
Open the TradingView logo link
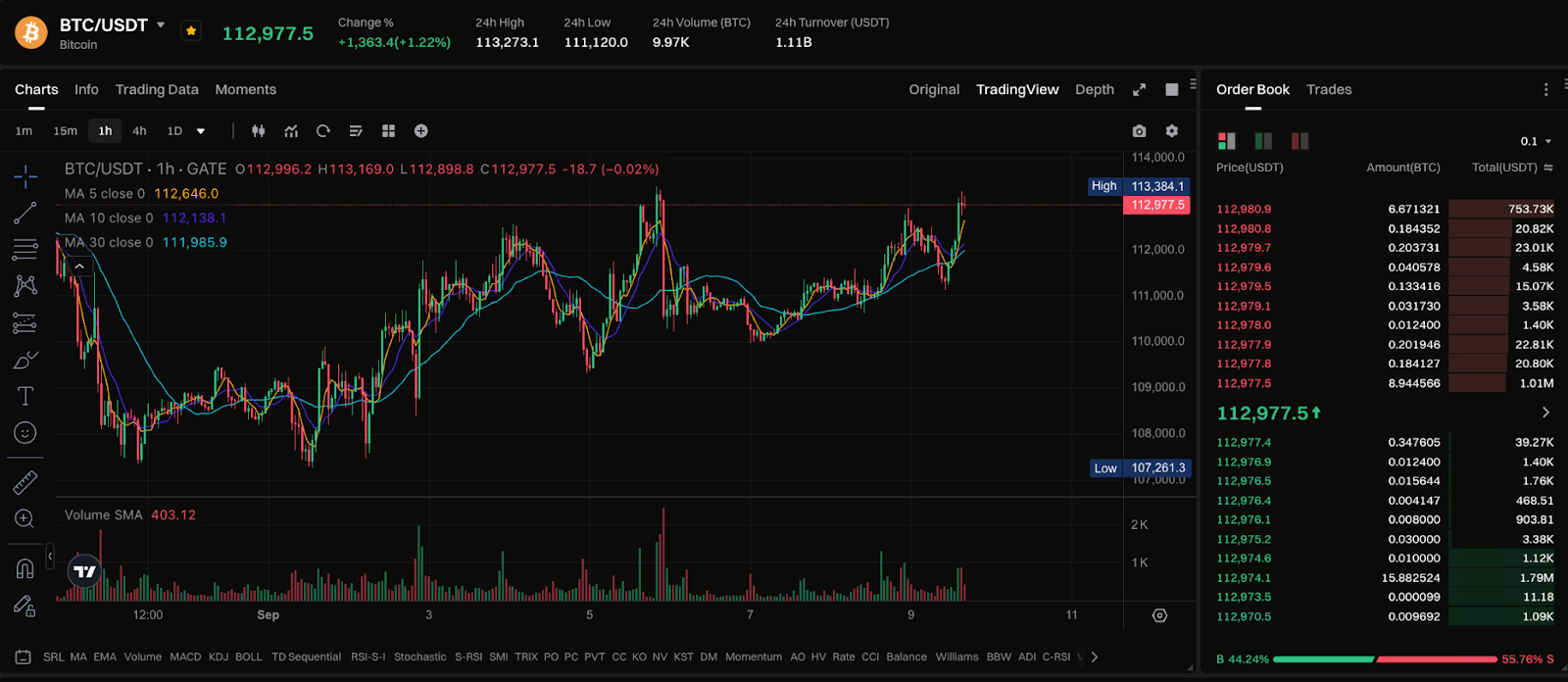[85, 571]
